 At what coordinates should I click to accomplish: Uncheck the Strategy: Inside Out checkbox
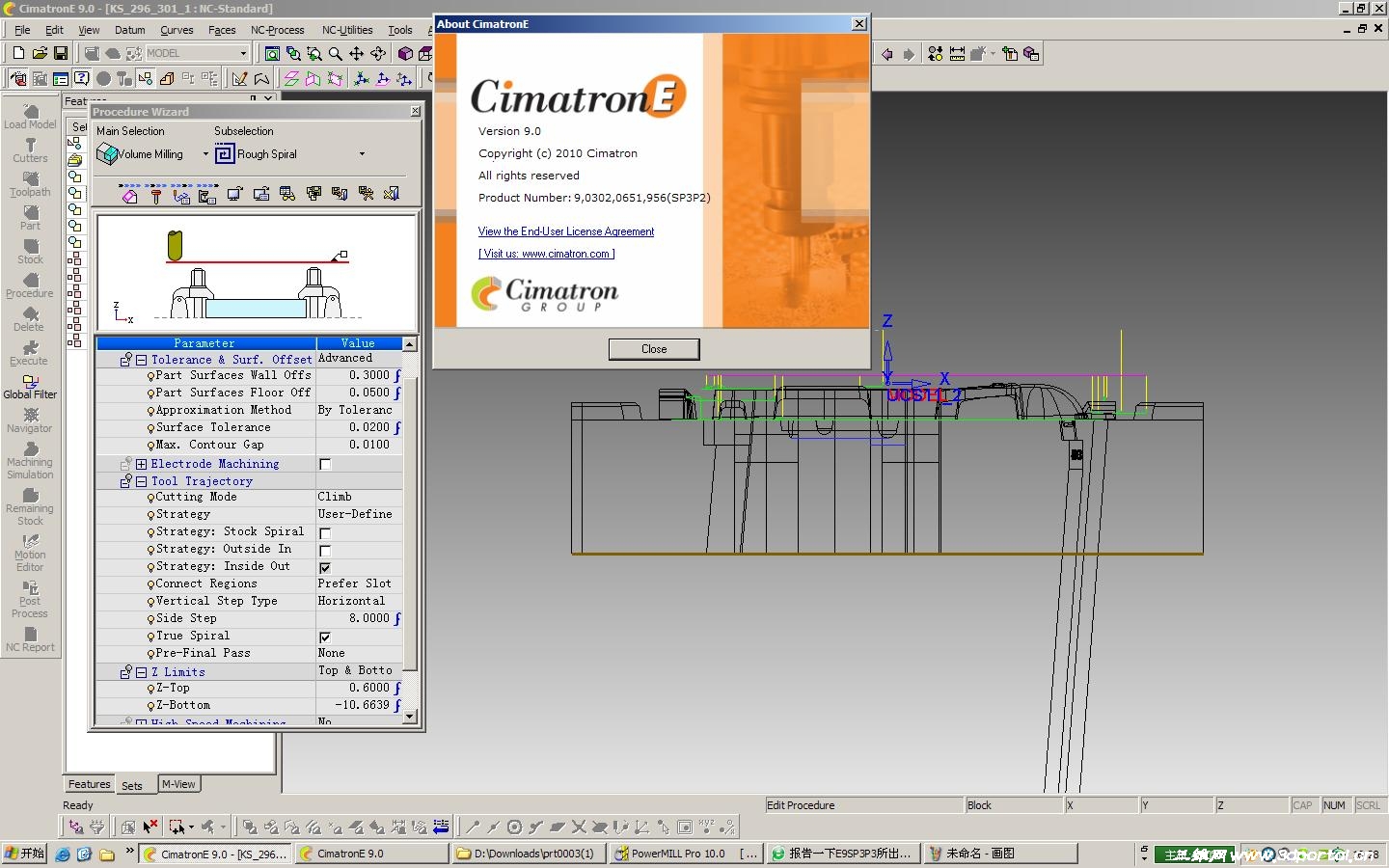click(325, 568)
